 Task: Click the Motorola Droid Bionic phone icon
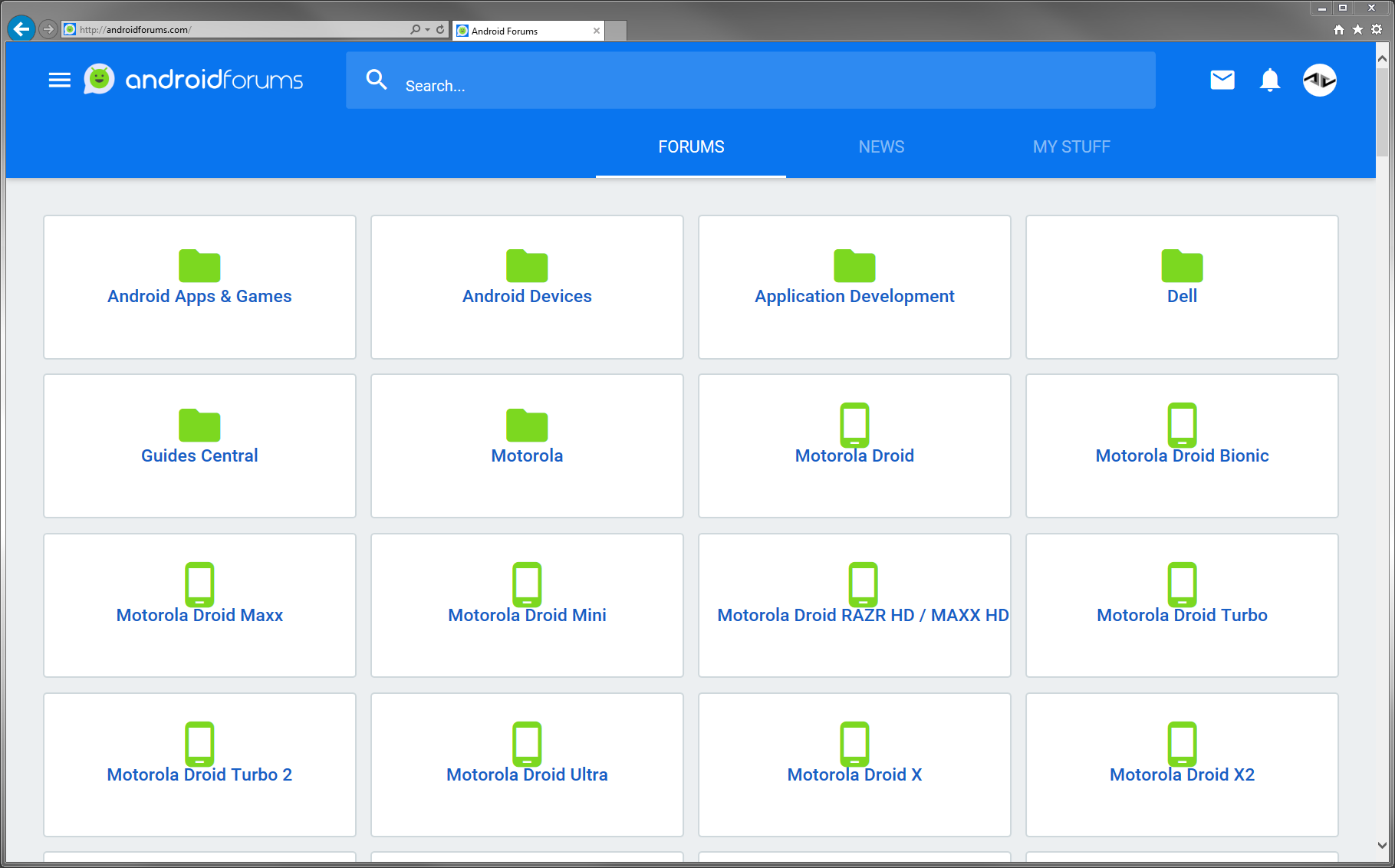coord(1182,425)
